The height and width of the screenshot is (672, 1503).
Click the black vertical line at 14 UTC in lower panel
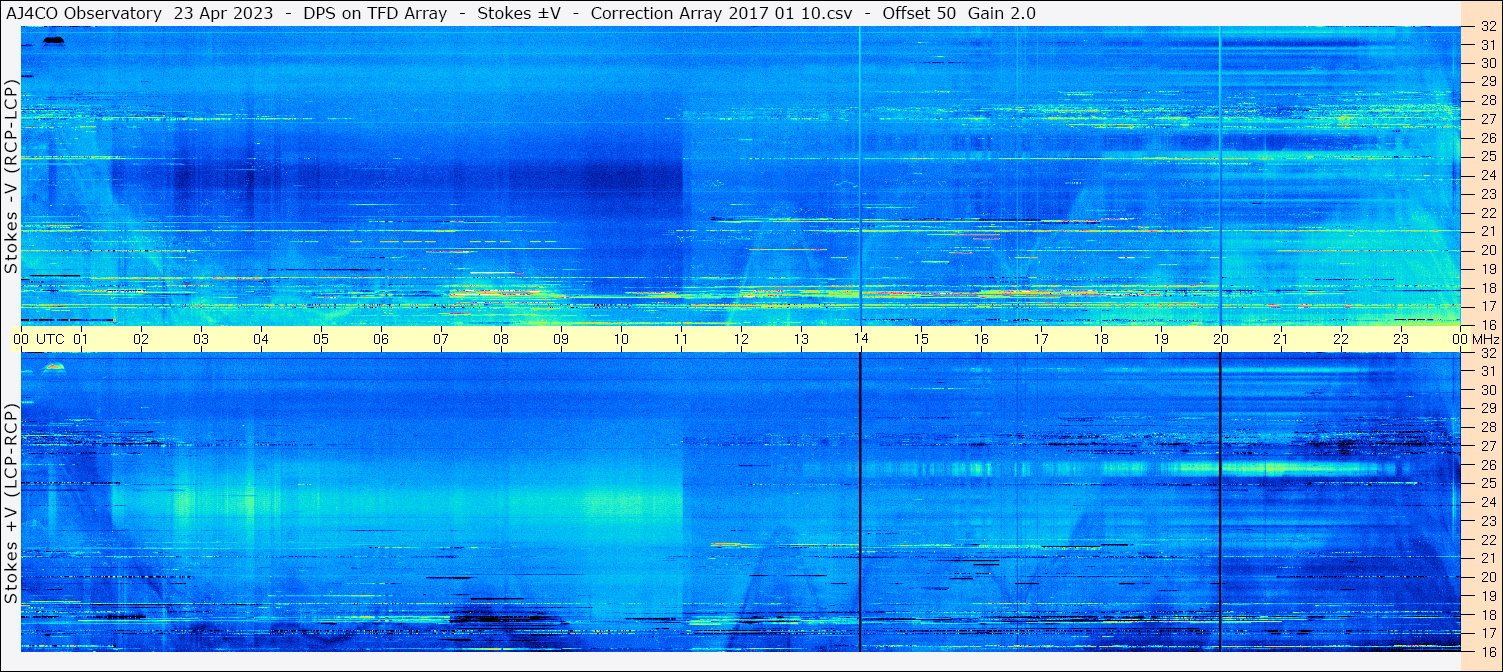860,500
